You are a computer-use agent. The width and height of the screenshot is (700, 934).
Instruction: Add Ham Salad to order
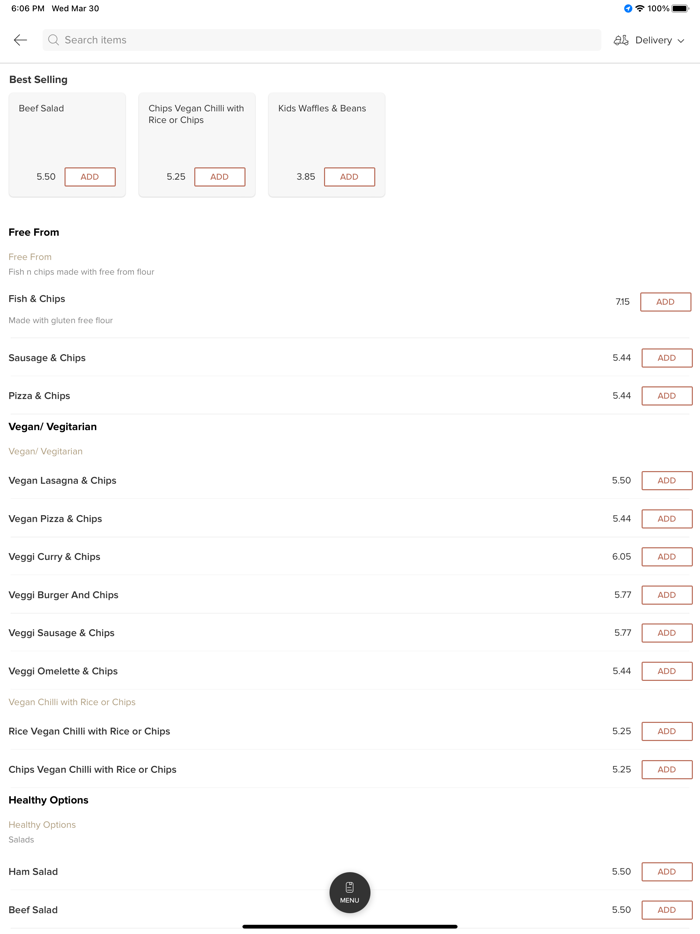pos(666,872)
